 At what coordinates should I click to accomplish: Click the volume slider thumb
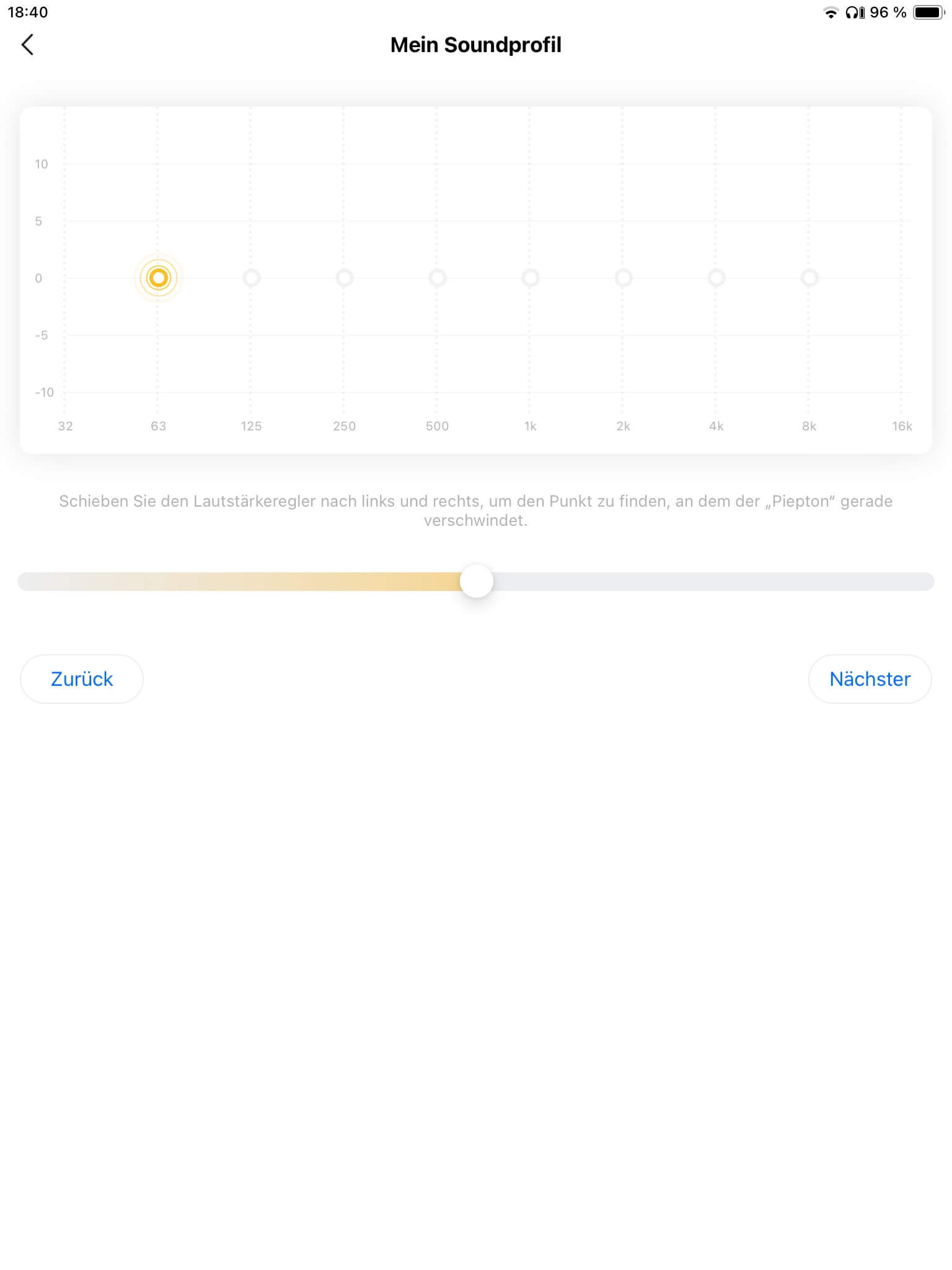477,581
